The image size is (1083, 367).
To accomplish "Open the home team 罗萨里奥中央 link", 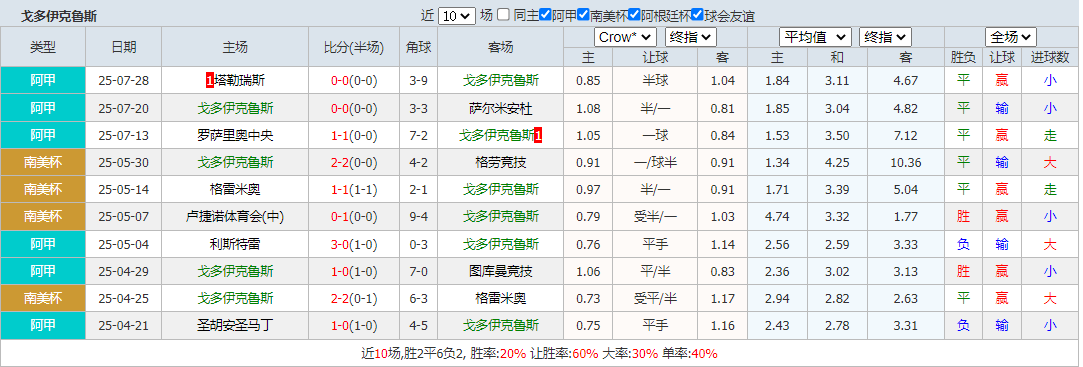I will (235, 135).
